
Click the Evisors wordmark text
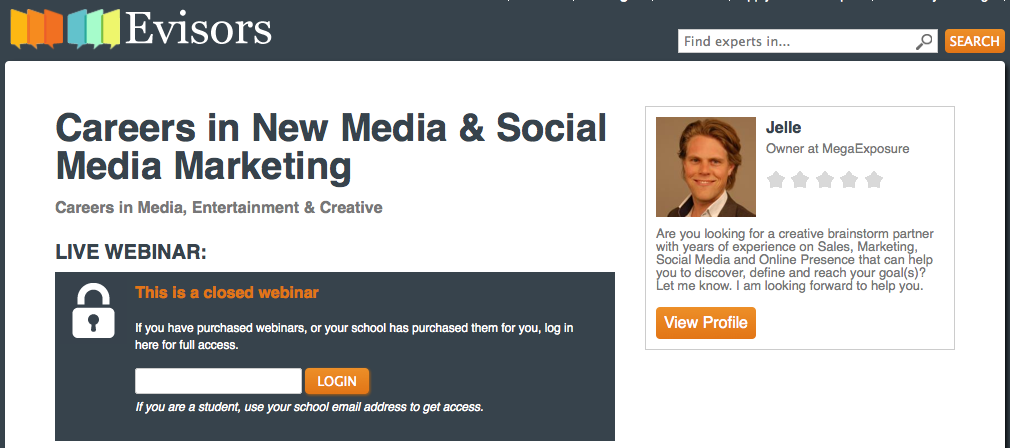pyautogui.click(x=199, y=28)
